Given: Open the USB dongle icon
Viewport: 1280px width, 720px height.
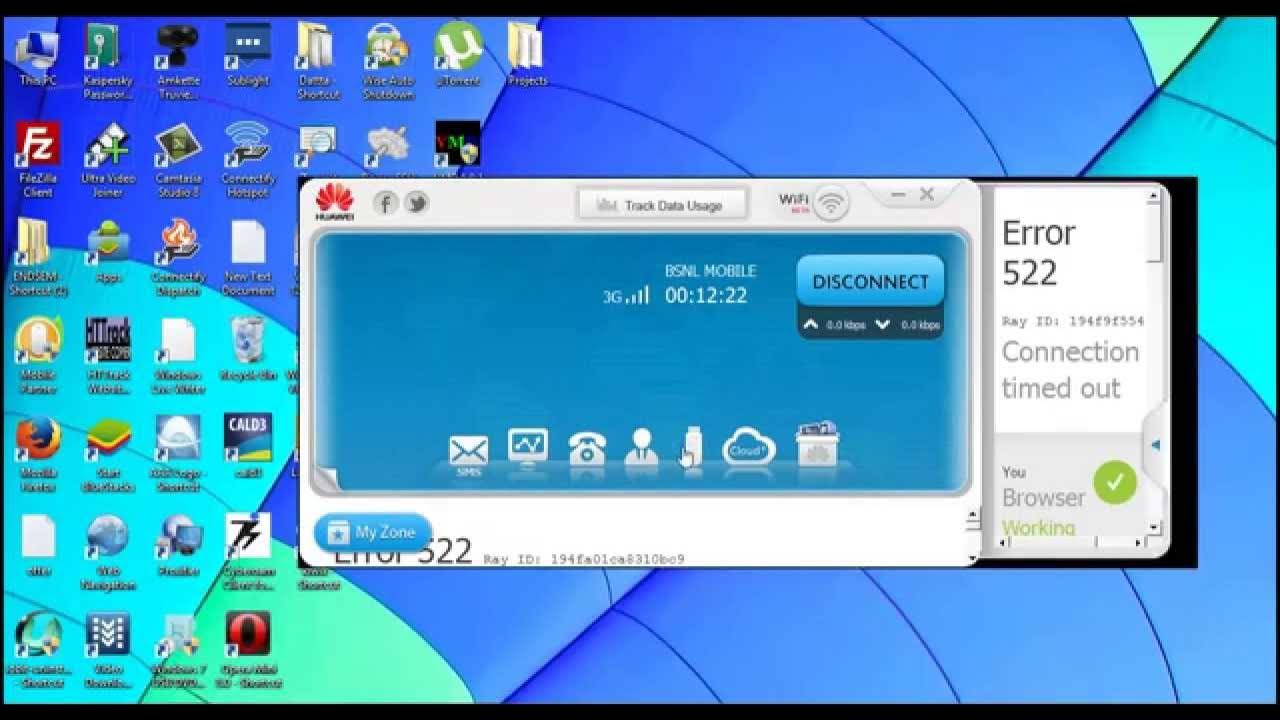Looking at the screenshot, I should coord(692,448).
